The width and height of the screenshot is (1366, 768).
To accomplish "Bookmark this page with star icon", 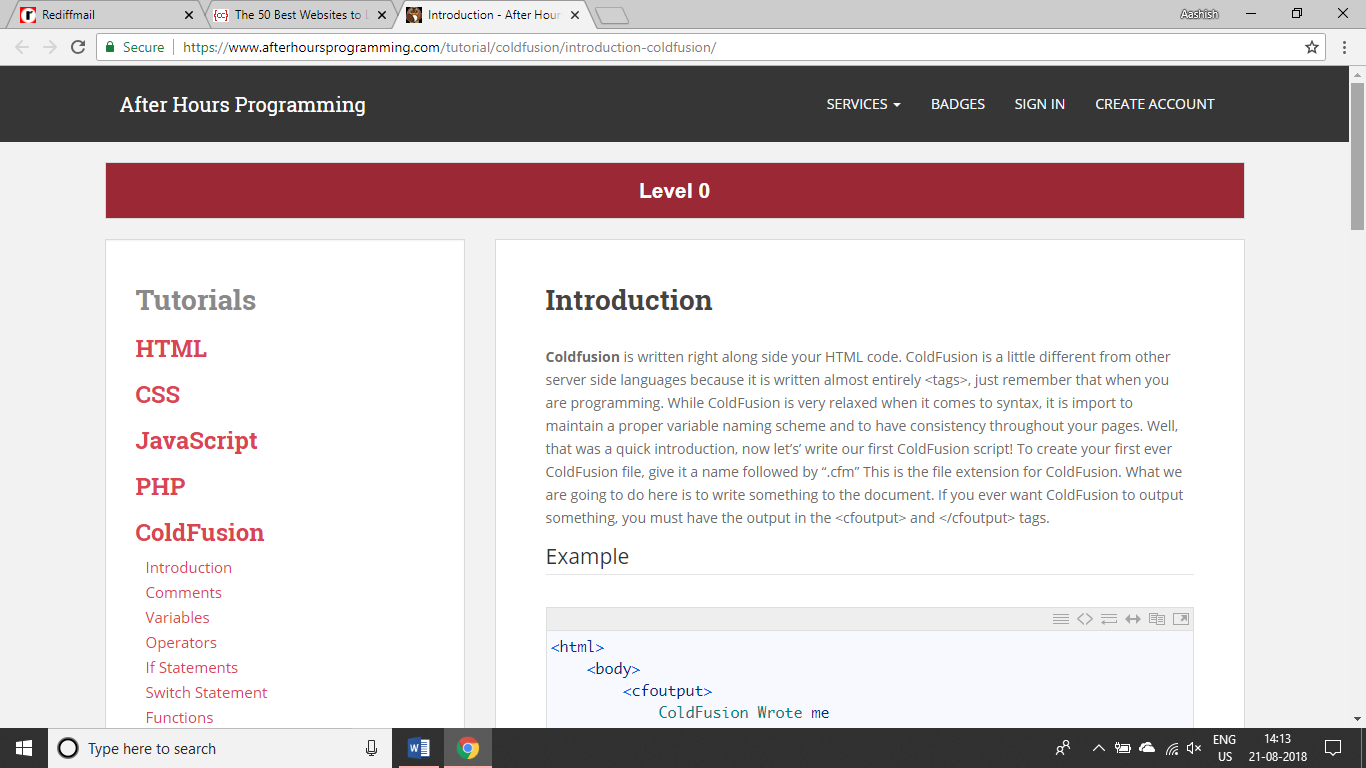I will 1312,47.
